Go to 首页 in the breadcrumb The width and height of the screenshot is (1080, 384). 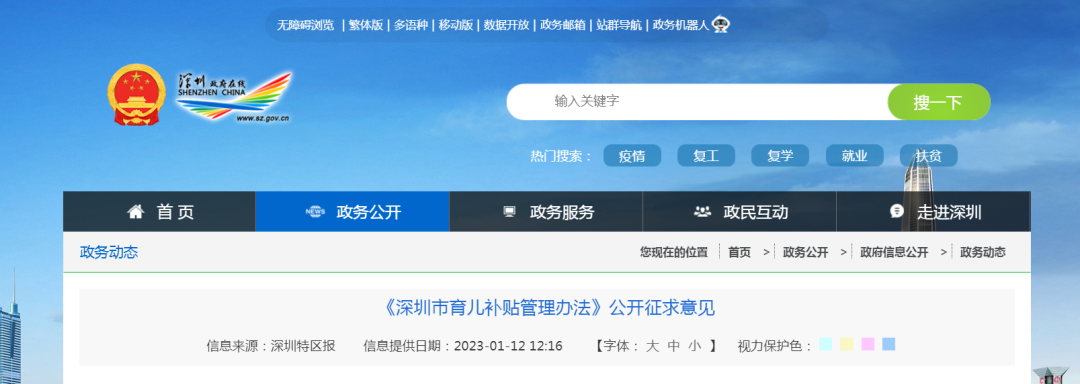pos(739,253)
